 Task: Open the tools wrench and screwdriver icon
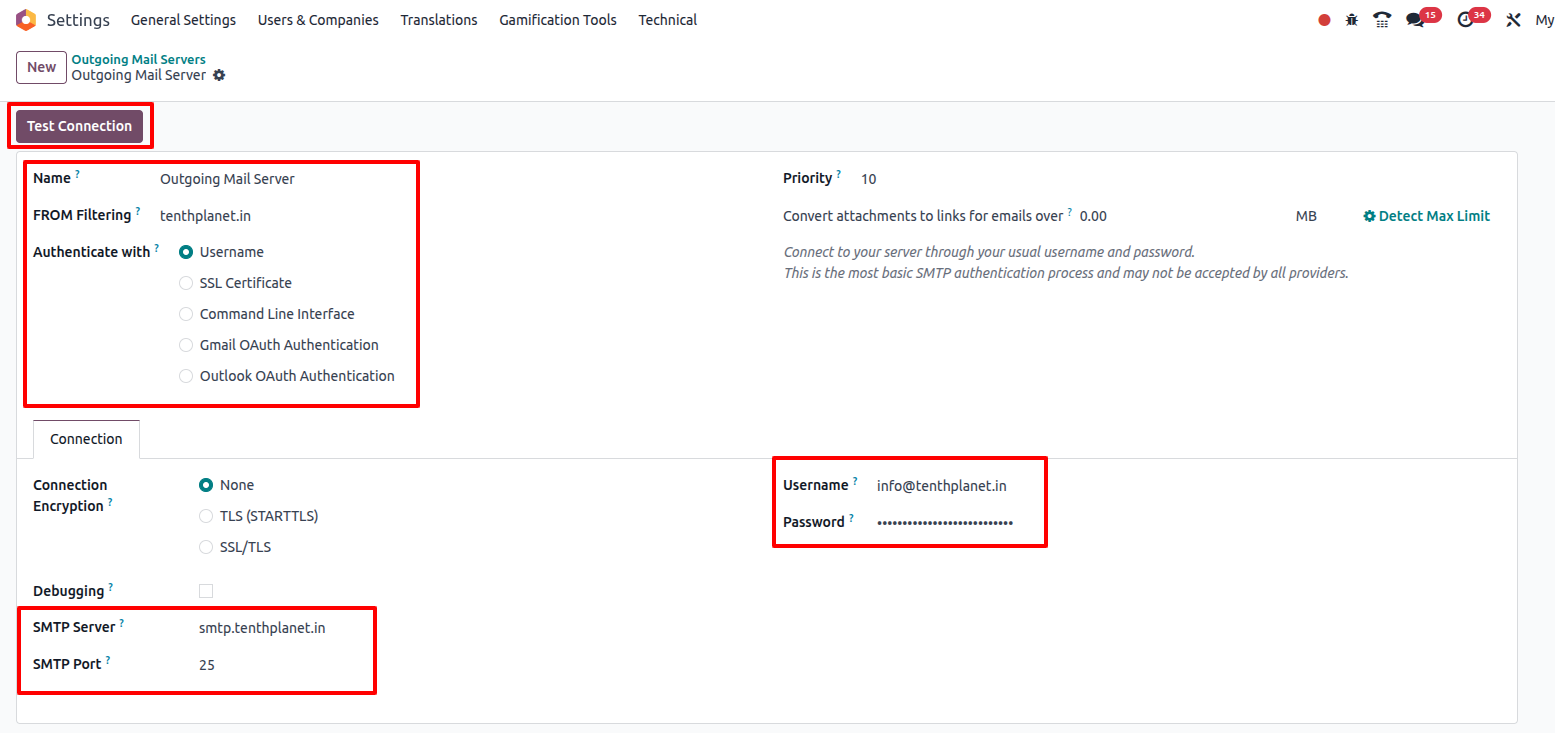[1513, 20]
